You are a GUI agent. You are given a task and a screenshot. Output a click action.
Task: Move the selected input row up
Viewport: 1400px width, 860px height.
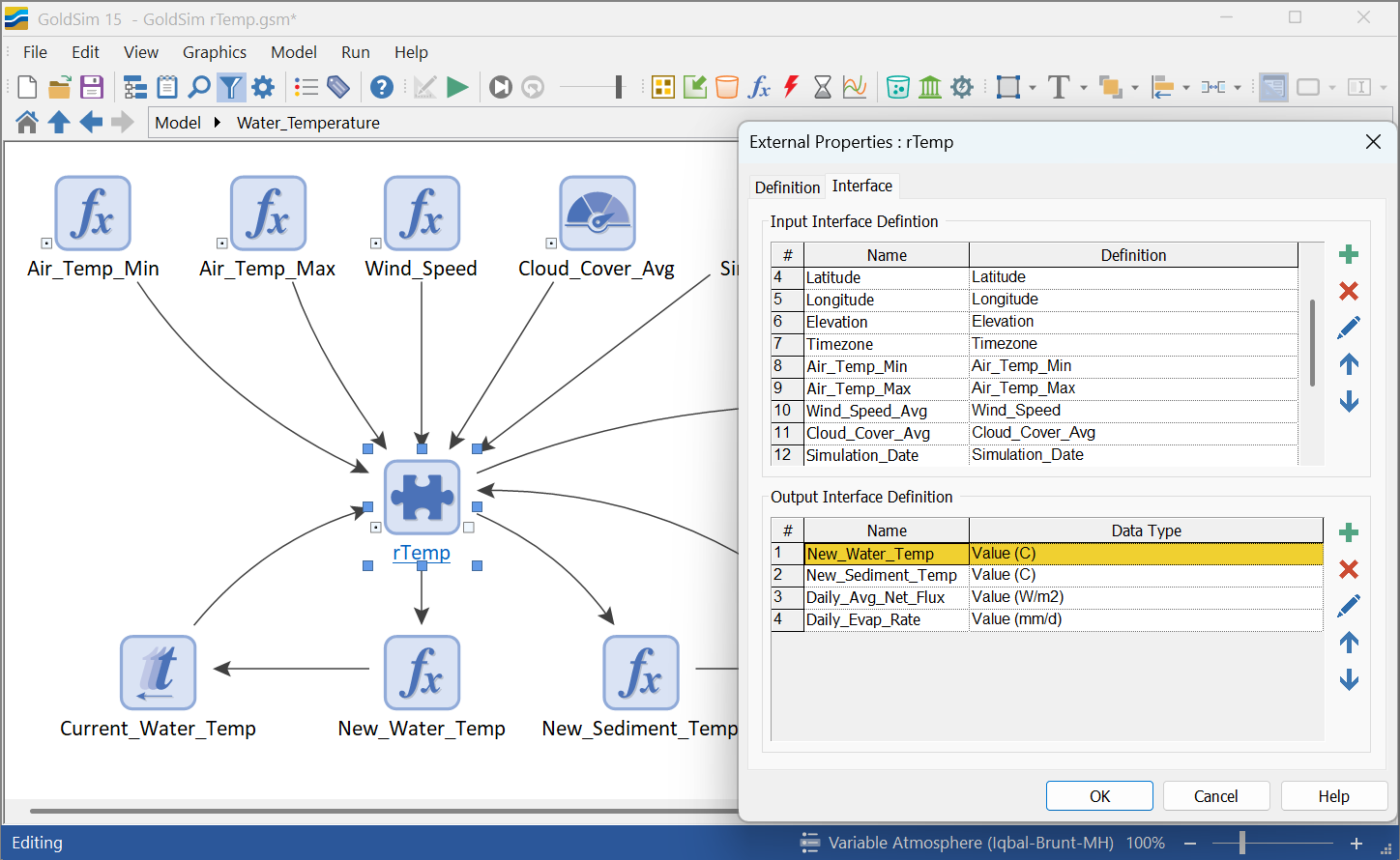pos(1349,364)
